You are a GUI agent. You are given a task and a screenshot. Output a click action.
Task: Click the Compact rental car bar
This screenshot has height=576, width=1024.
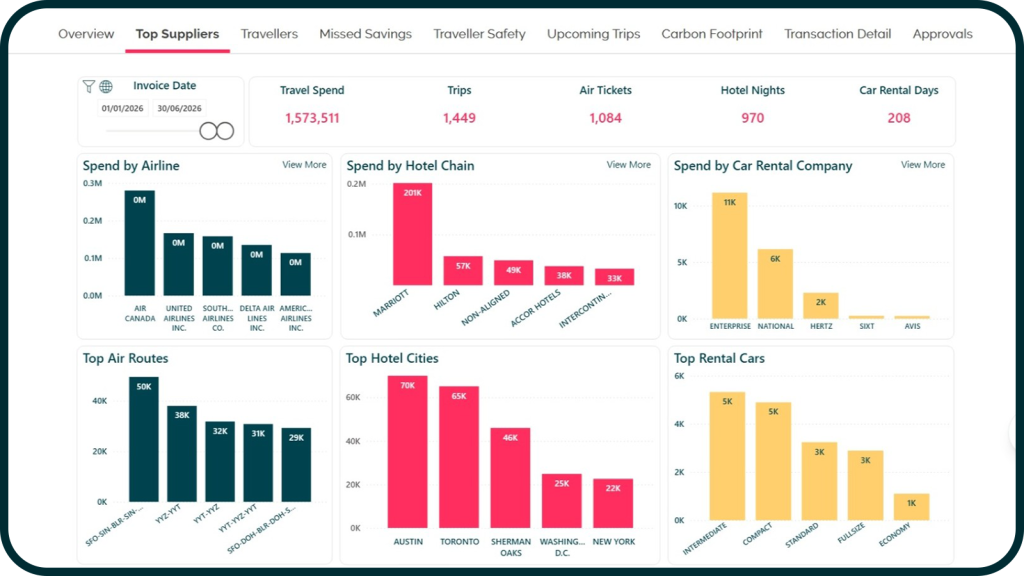773,461
